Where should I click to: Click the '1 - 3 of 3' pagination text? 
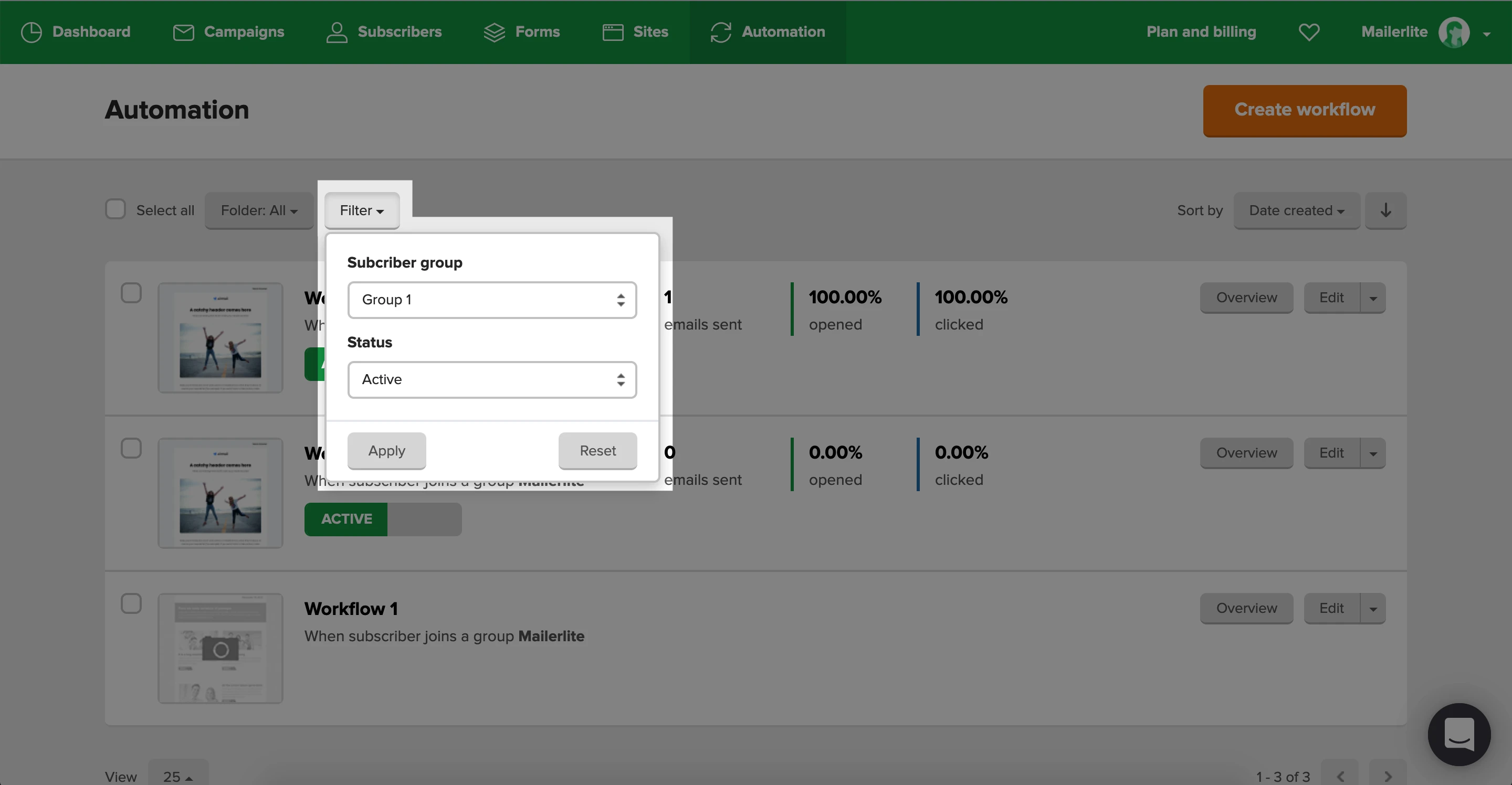1283,777
